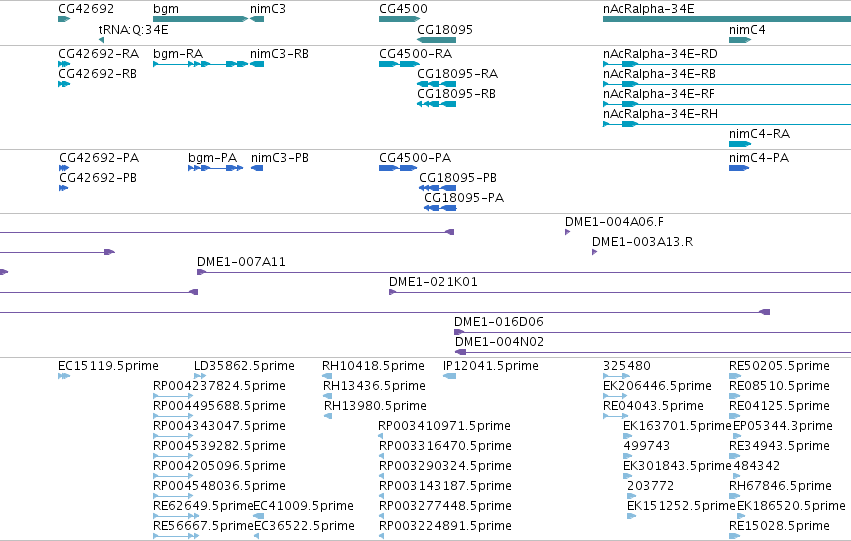Click the 325480 feature label
The width and height of the screenshot is (851, 541).
click(626, 366)
